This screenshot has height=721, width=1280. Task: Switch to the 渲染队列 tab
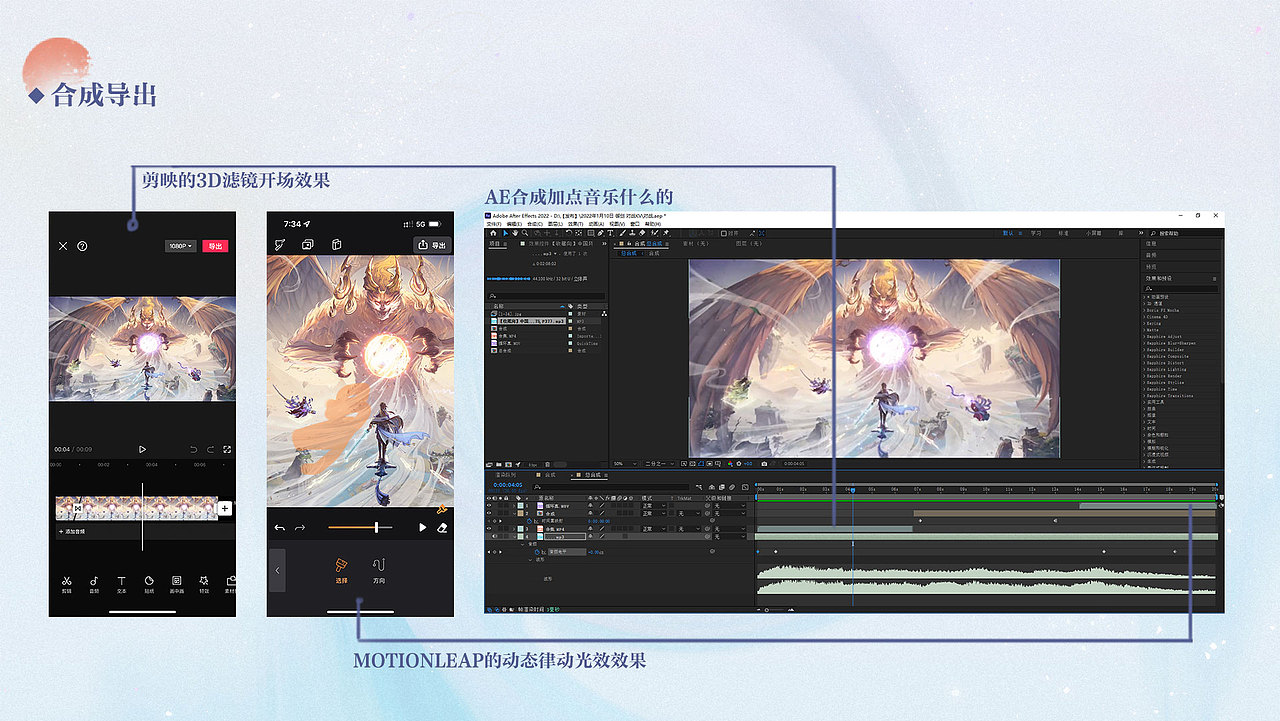point(506,475)
